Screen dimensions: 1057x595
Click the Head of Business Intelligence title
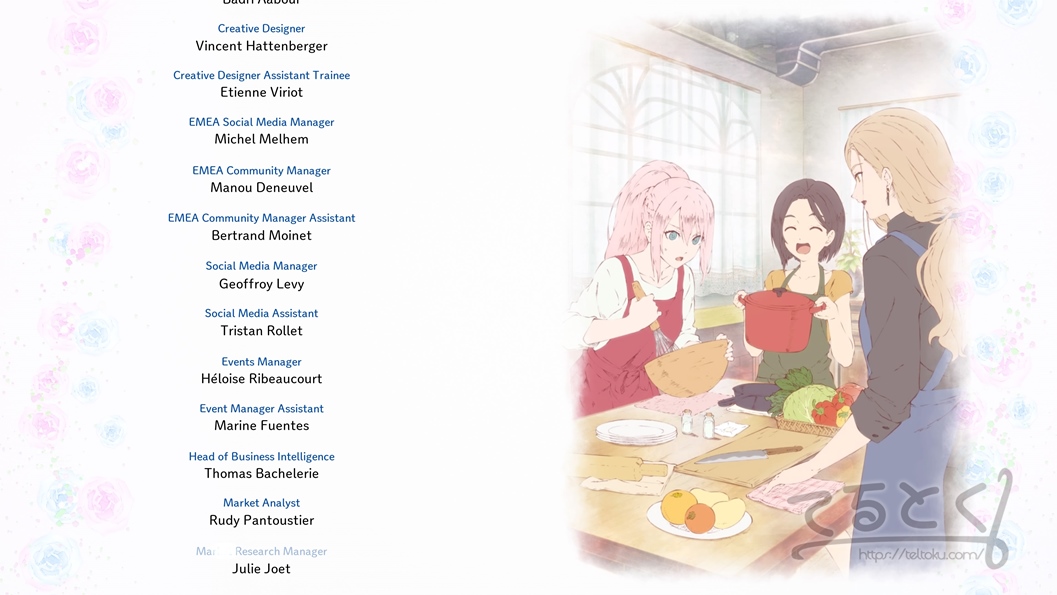[x=262, y=456]
